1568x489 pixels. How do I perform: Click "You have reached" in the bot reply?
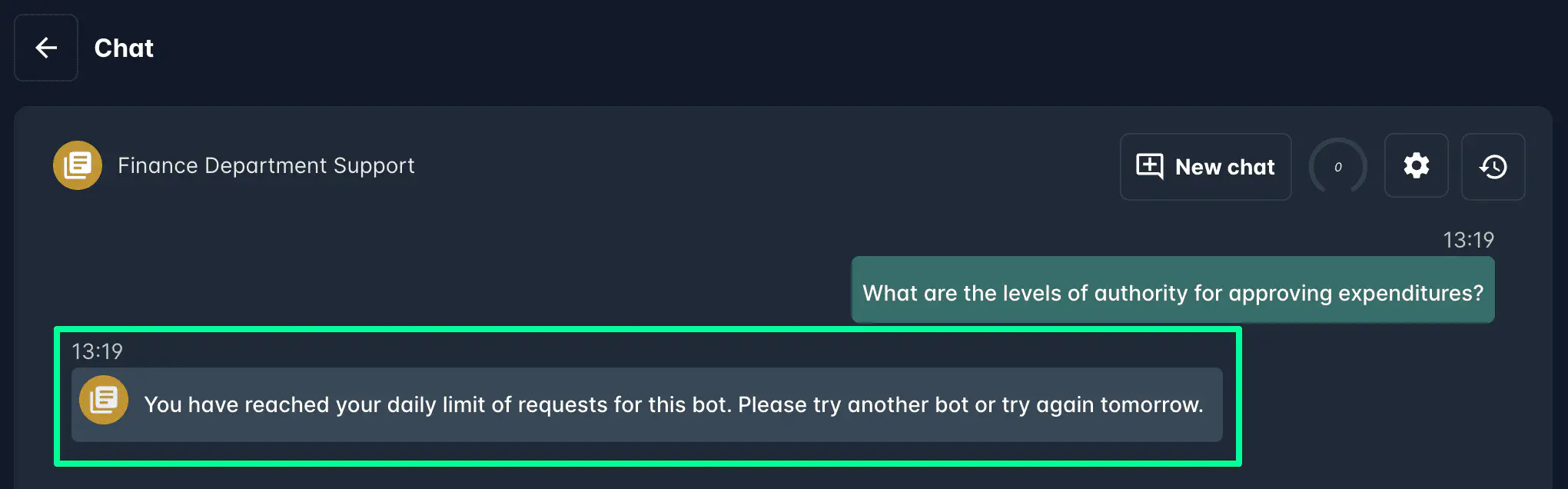coord(237,404)
